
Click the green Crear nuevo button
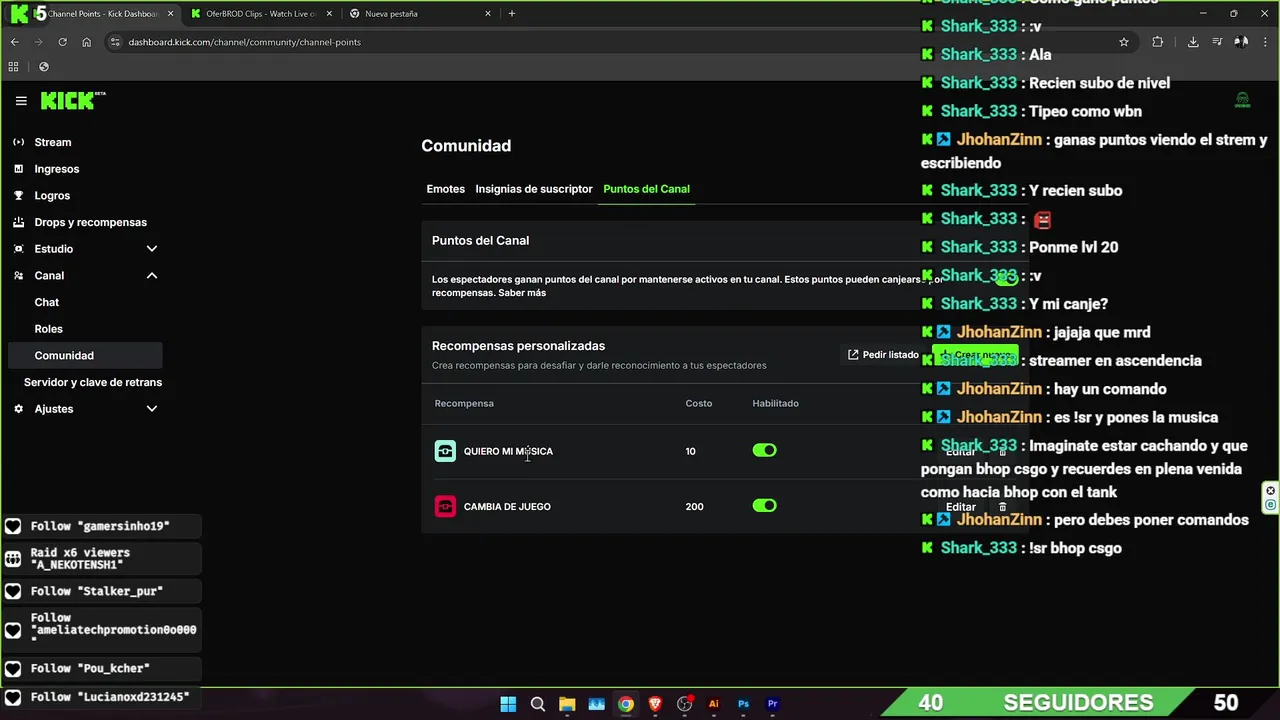coord(975,355)
